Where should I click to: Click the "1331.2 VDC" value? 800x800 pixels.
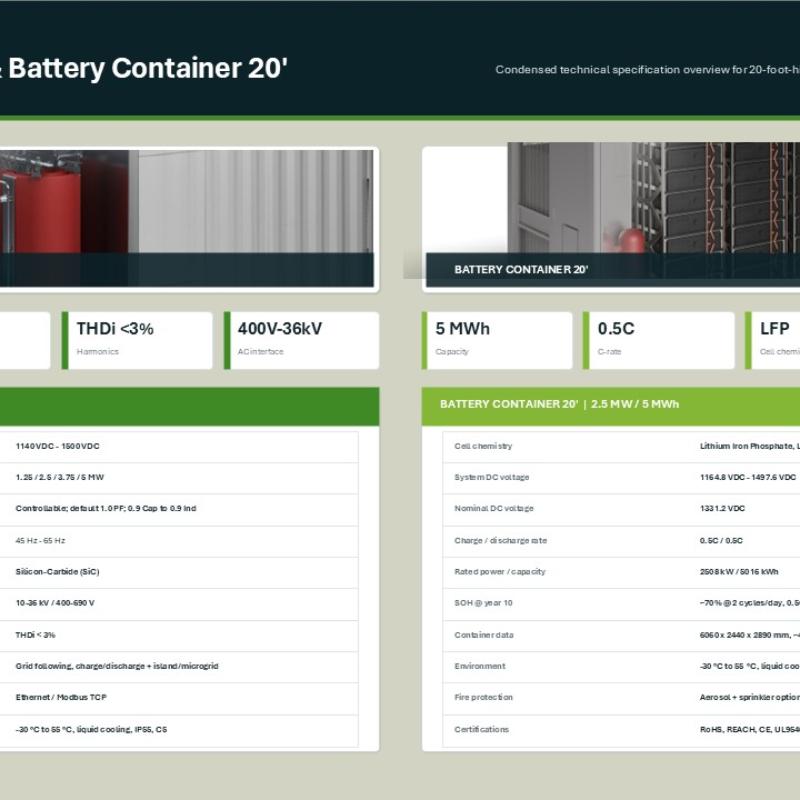coord(722,508)
